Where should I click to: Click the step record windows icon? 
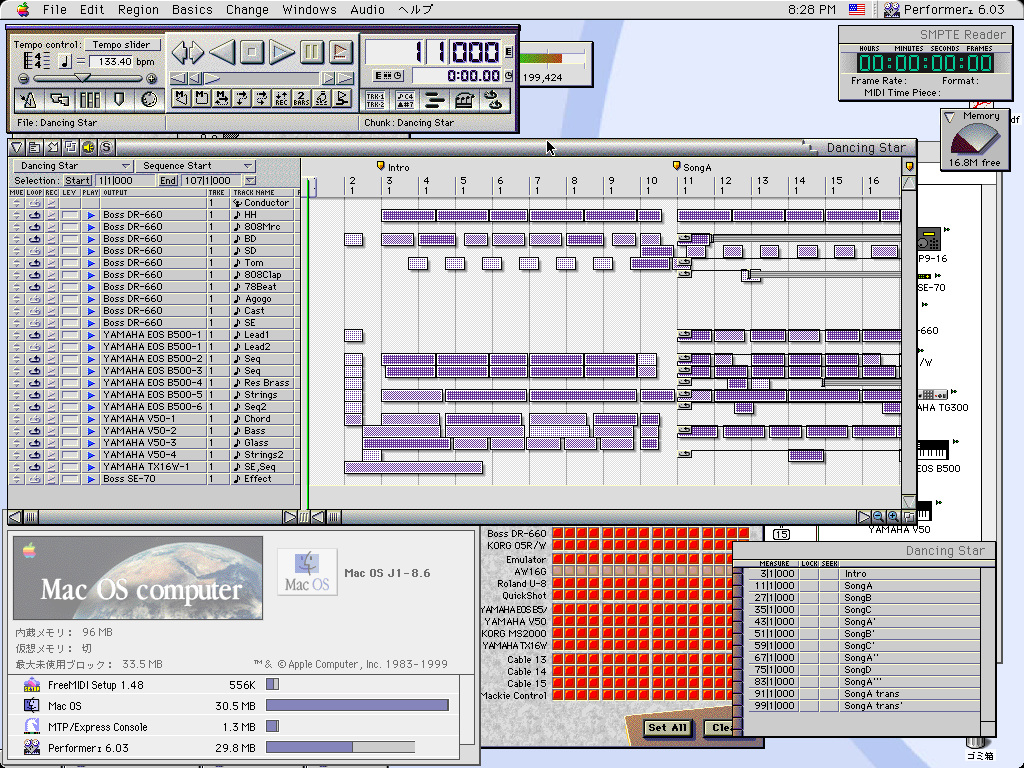(x=59, y=100)
